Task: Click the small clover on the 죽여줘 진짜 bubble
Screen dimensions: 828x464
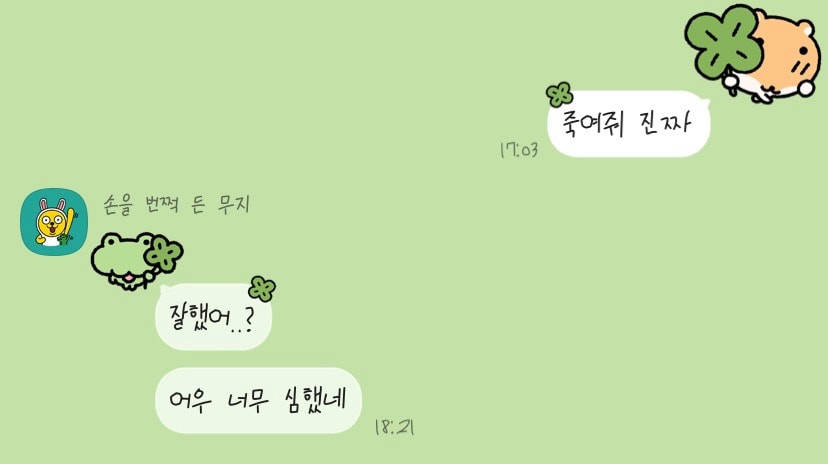Action: 560,95
